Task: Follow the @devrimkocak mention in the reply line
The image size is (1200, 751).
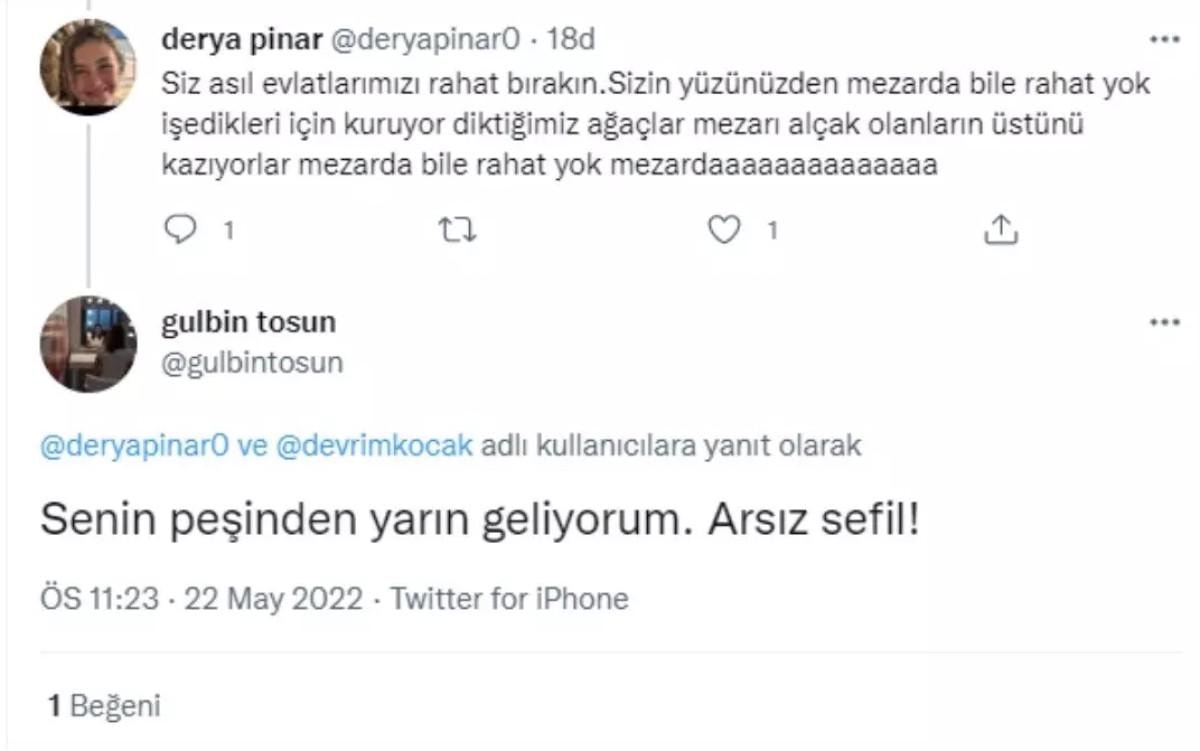Action: [x=370, y=447]
